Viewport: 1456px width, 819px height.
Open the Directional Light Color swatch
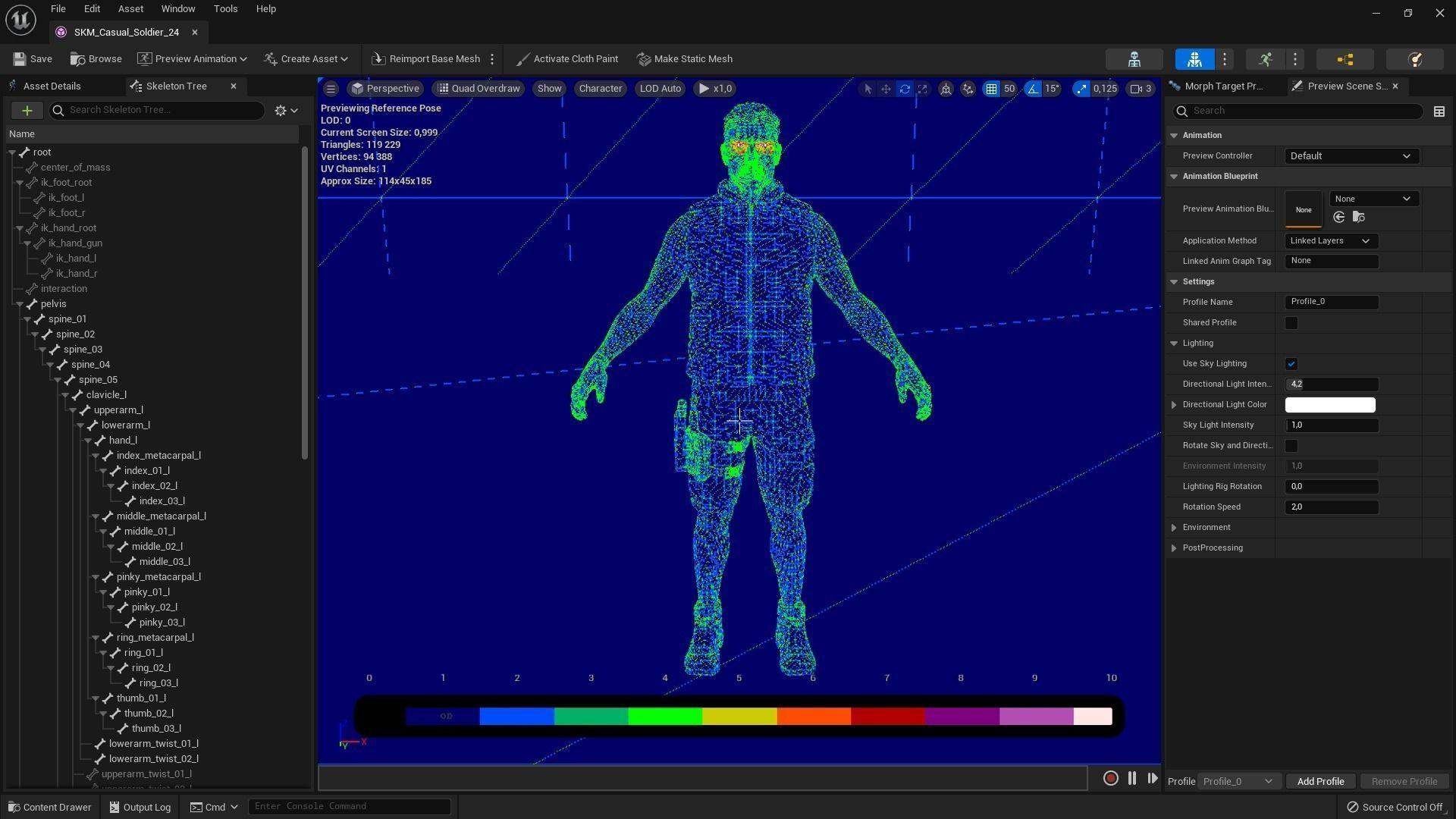click(x=1329, y=405)
